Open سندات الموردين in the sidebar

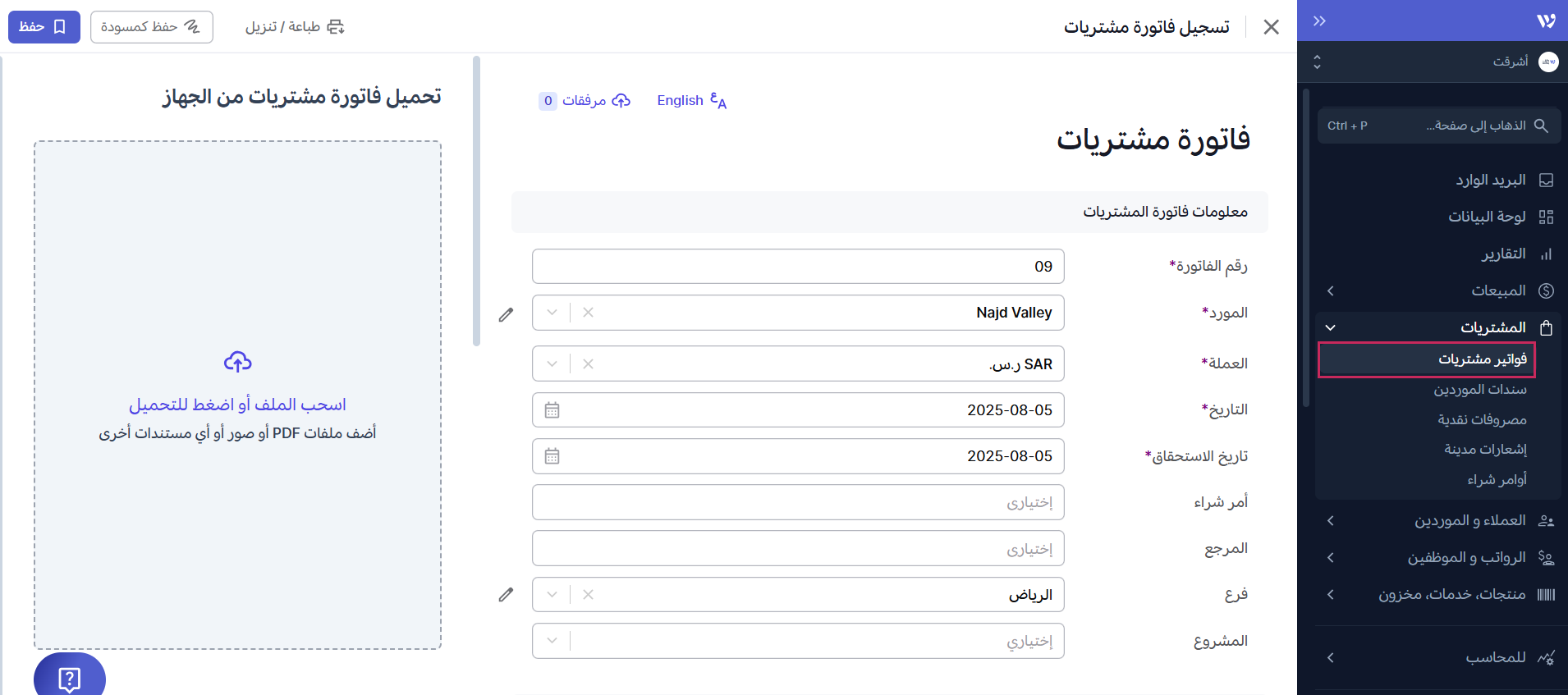tap(1479, 390)
